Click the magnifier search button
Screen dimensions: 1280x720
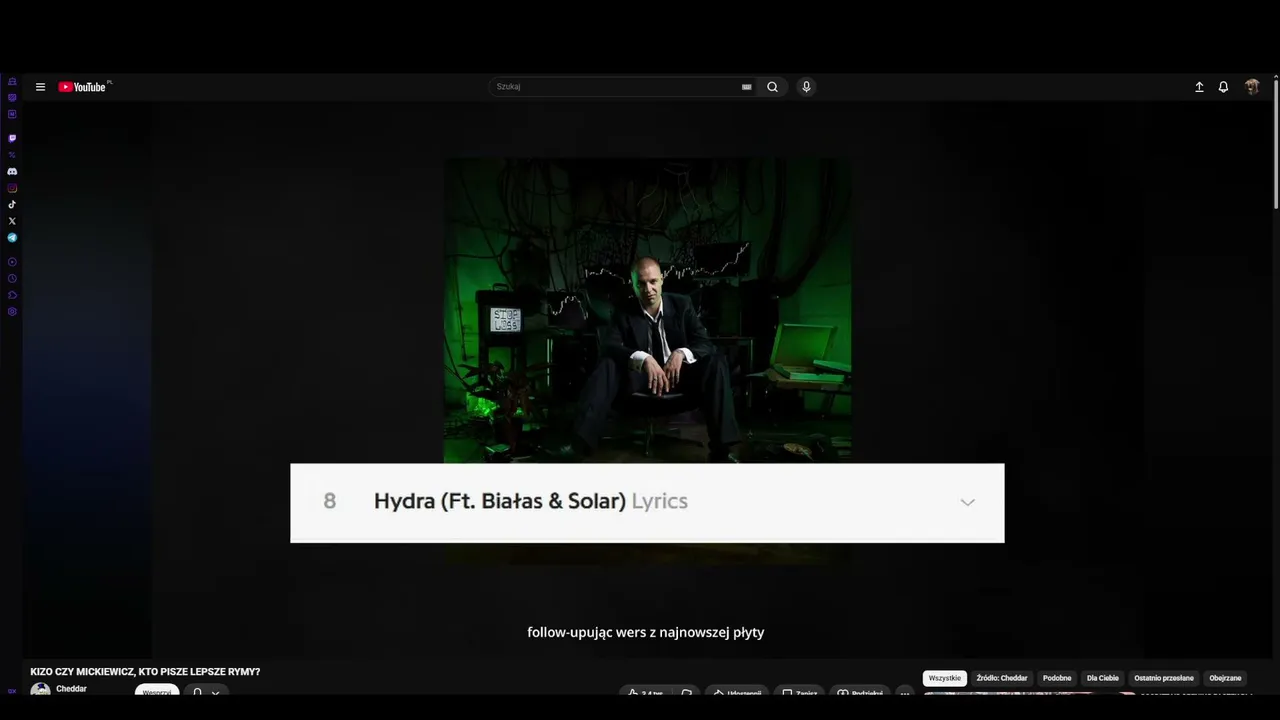(772, 87)
